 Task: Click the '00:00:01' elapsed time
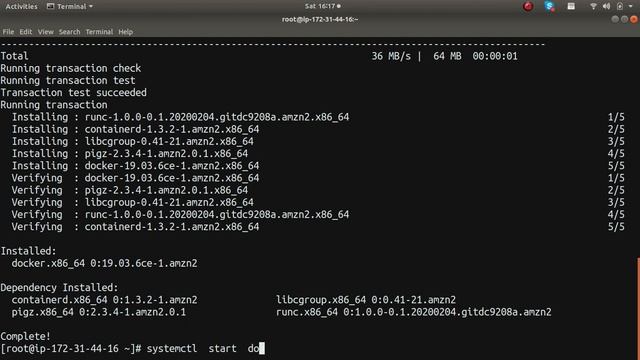[495, 56]
